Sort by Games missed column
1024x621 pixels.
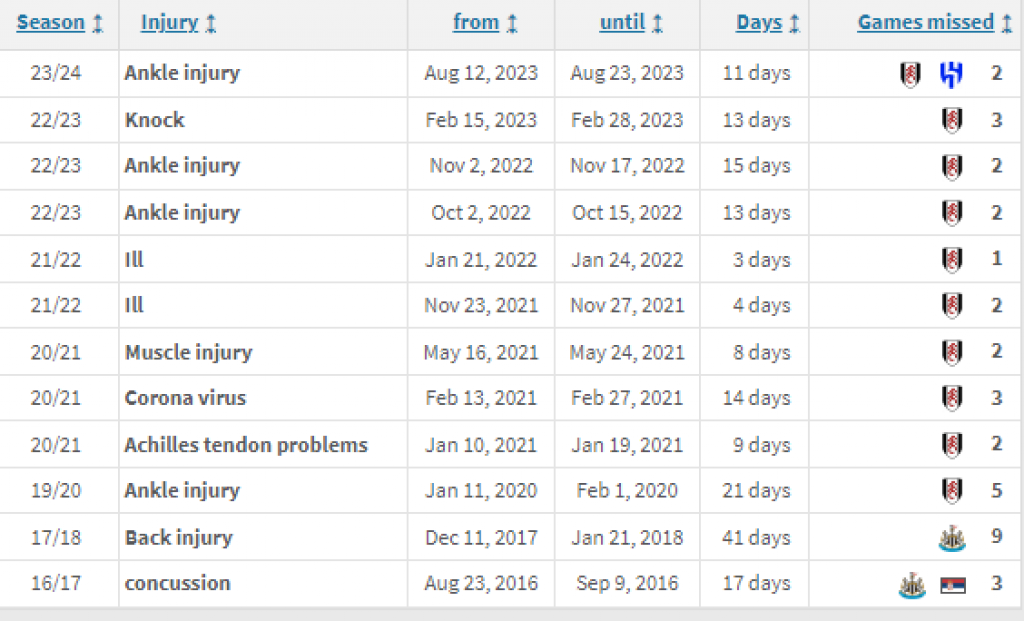pyautogui.click(x=926, y=23)
